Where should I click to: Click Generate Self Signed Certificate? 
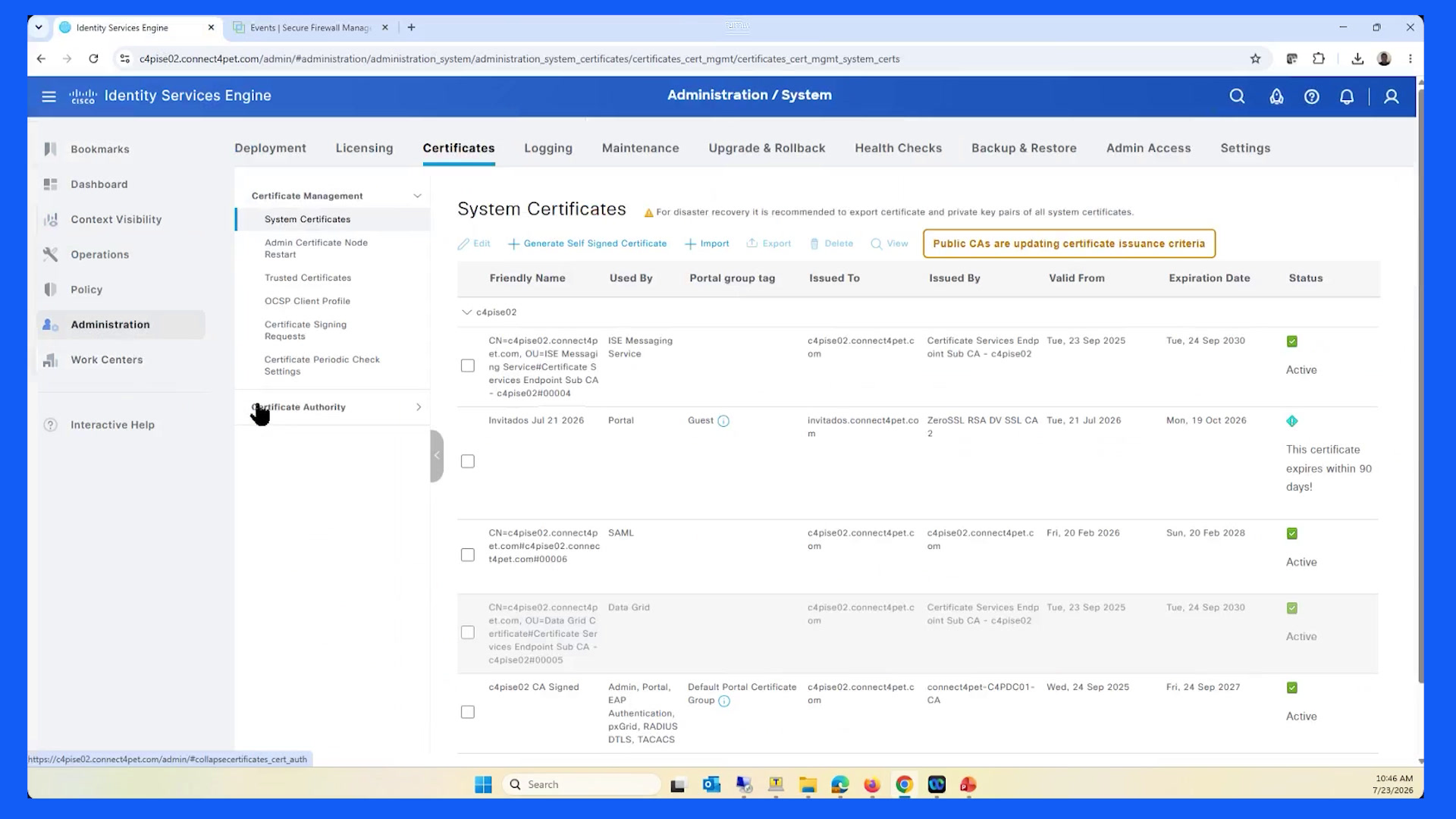tap(588, 243)
